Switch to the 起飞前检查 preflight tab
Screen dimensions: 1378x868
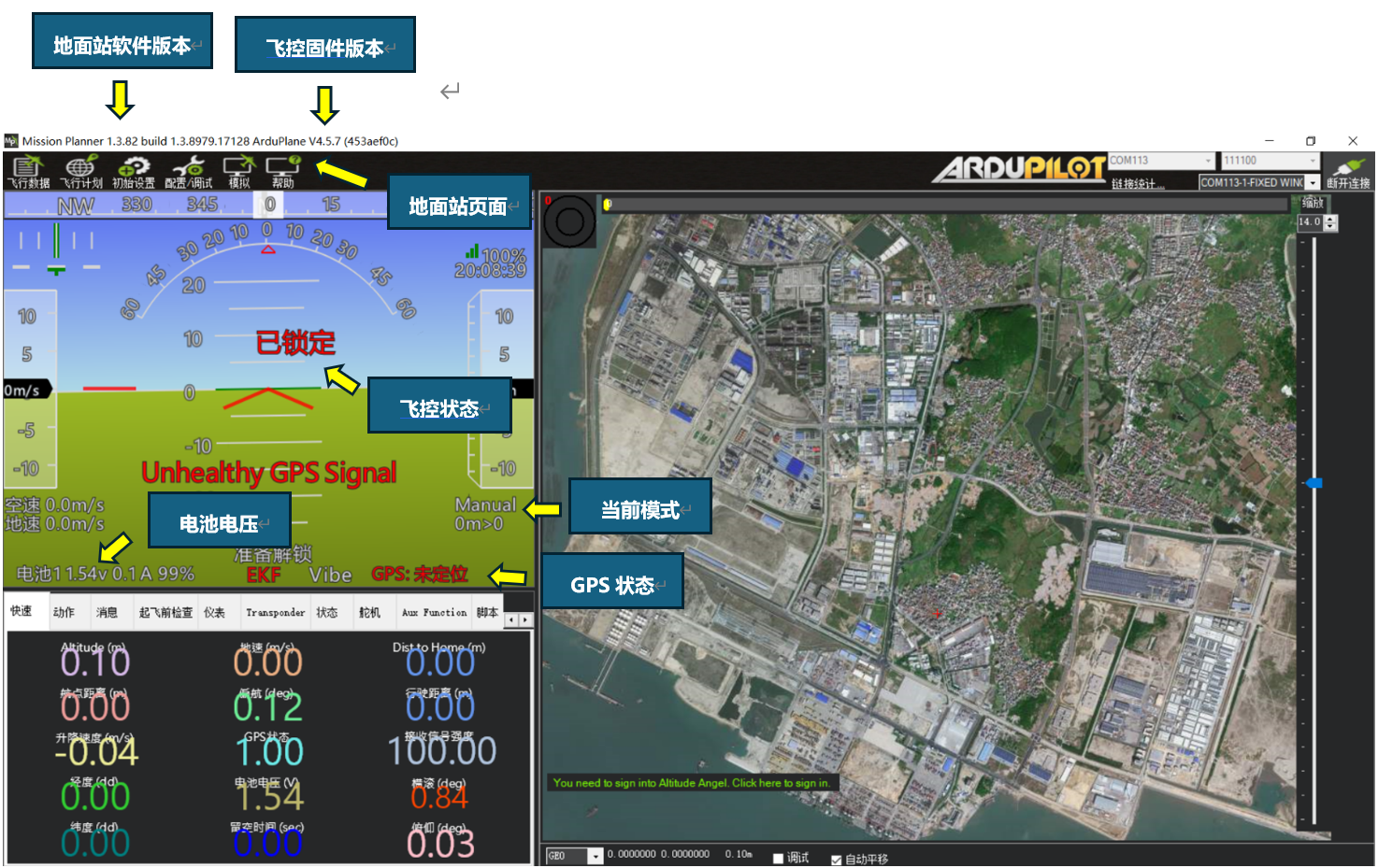click(165, 613)
